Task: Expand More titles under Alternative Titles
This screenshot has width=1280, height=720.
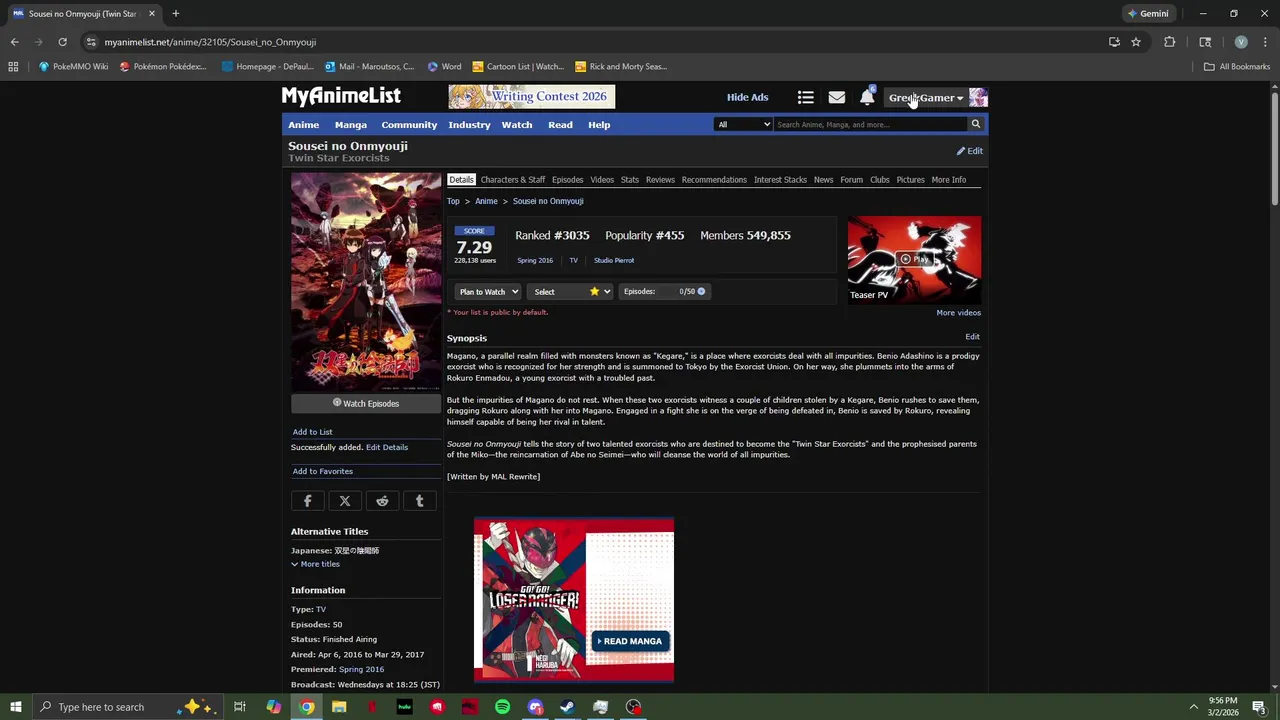Action: click(316, 564)
